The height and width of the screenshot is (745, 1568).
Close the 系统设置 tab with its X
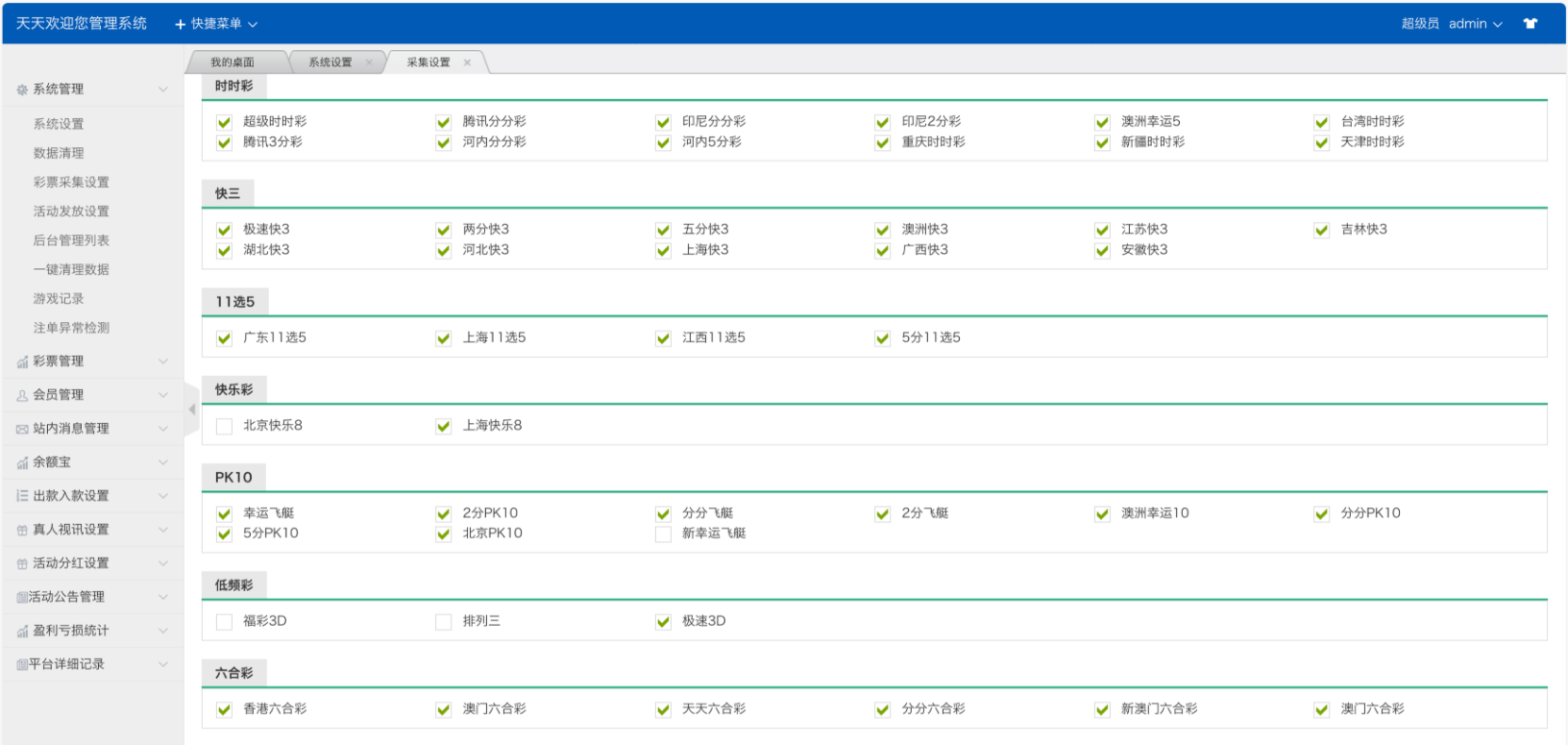pyautogui.click(x=369, y=62)
